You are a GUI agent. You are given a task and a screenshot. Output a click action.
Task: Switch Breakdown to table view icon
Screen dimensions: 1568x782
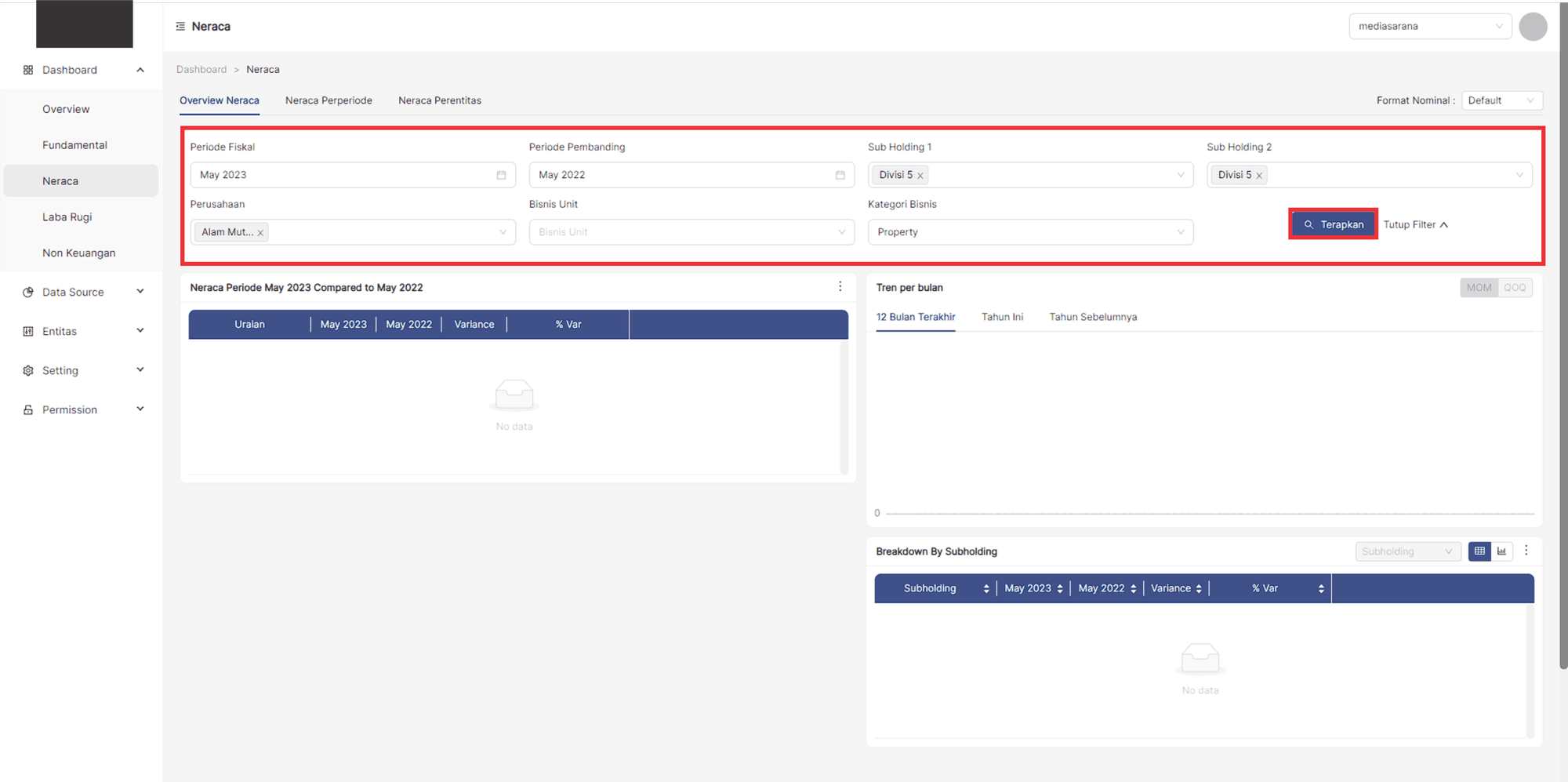(x=1479, y=551)
